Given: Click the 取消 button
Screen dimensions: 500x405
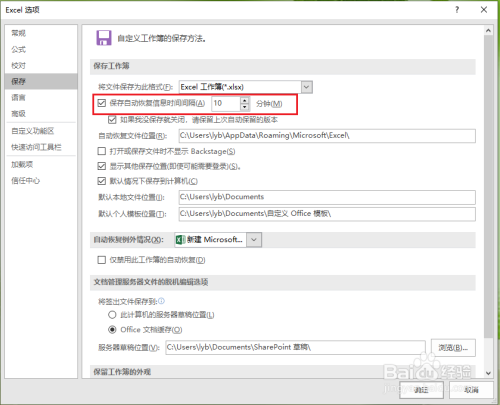Looking at the screenshot, I should coord(471,390).
